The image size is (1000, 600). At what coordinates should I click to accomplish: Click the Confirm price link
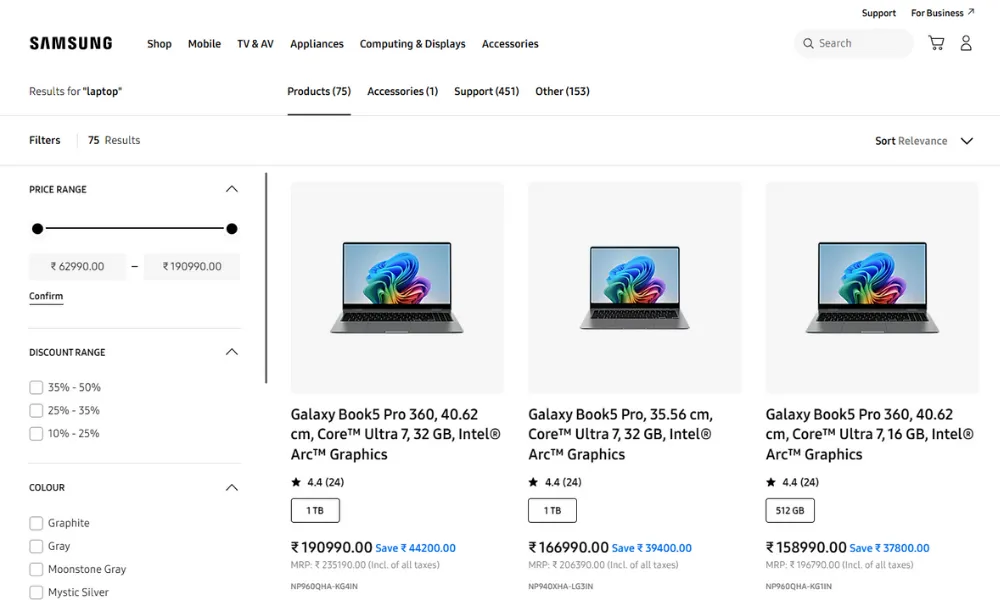46,296
